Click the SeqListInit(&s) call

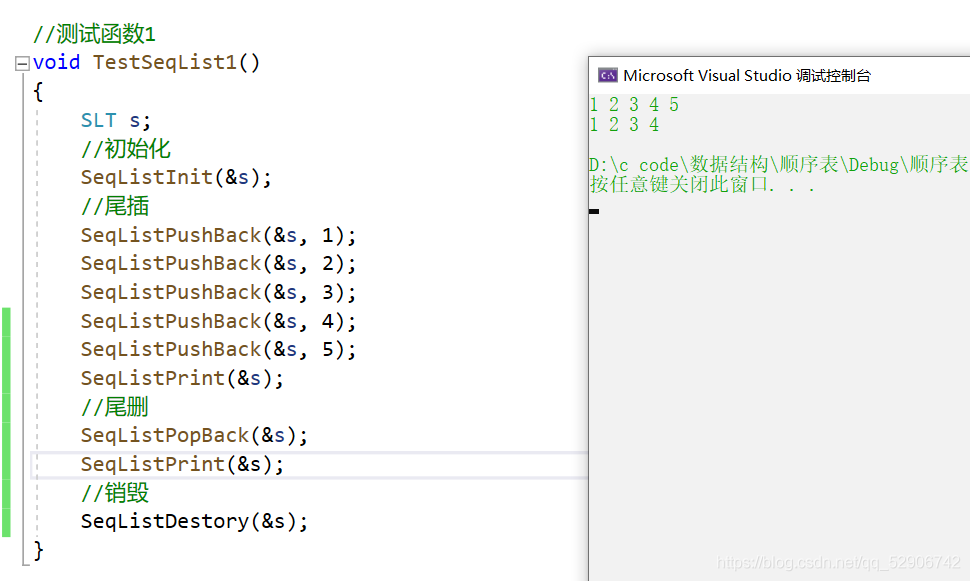pyautogui.click(x=176, y=178)
